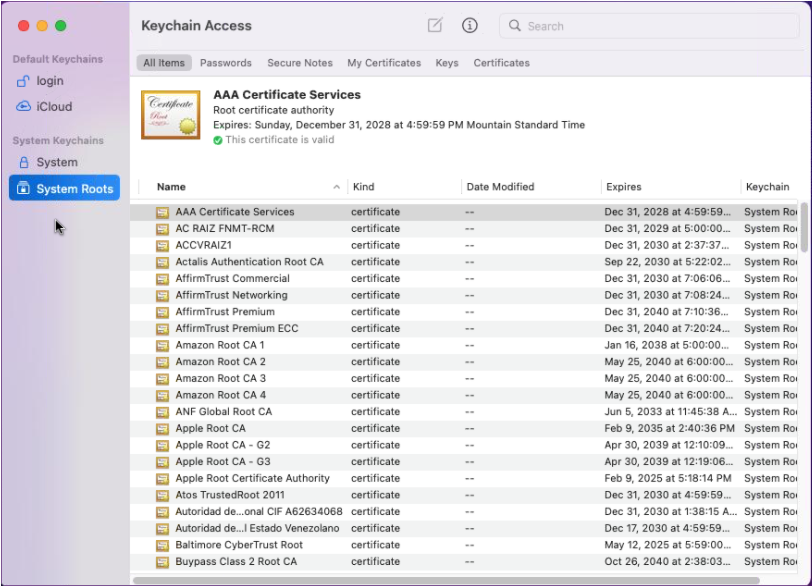Click expiry Dec 17, 2030 date cell
812x586 pixels.
pyautogui.click(x=667, y=528)
